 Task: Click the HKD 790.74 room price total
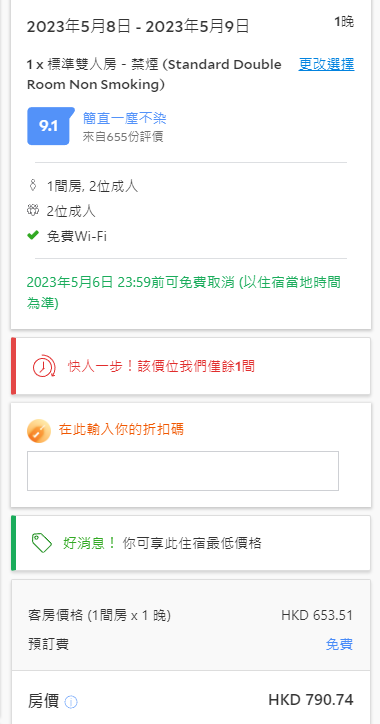311,700
